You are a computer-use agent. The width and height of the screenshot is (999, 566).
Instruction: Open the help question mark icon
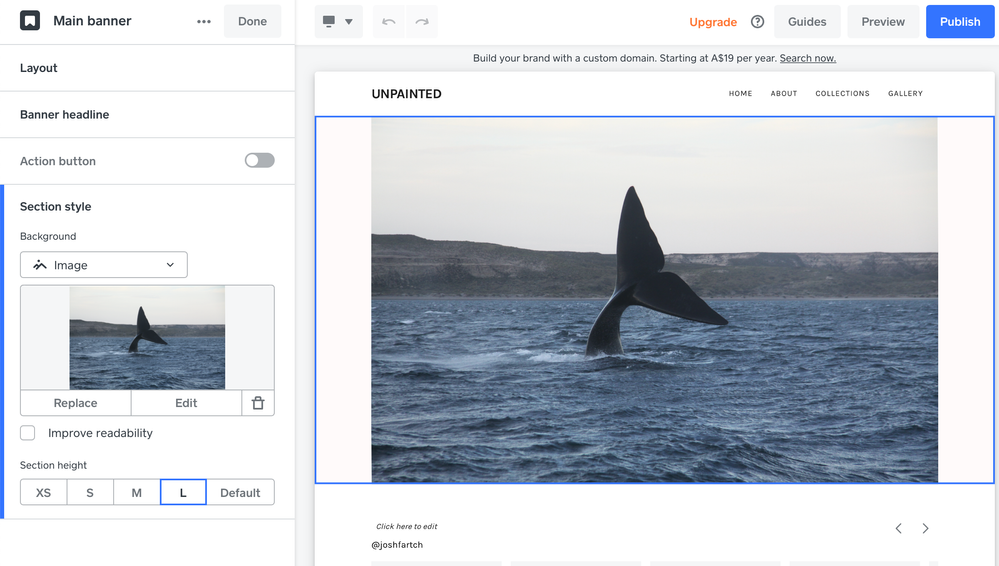pos(757,21)
